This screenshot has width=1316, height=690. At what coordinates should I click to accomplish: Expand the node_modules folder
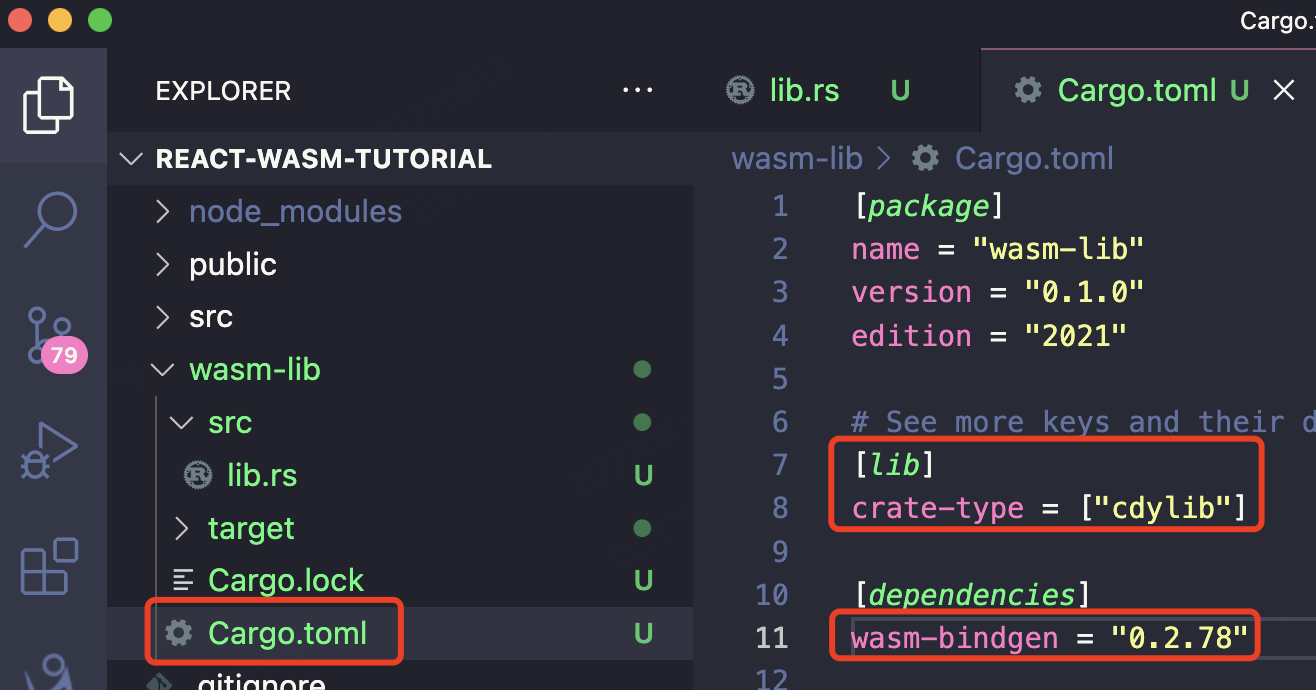pos(295,212)
